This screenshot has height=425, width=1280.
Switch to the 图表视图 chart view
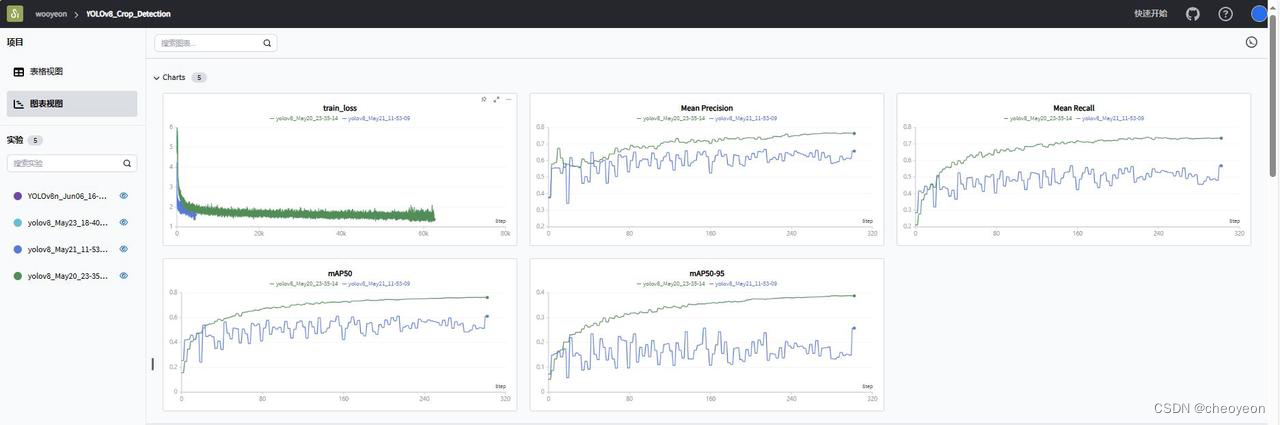coord(71,104)
